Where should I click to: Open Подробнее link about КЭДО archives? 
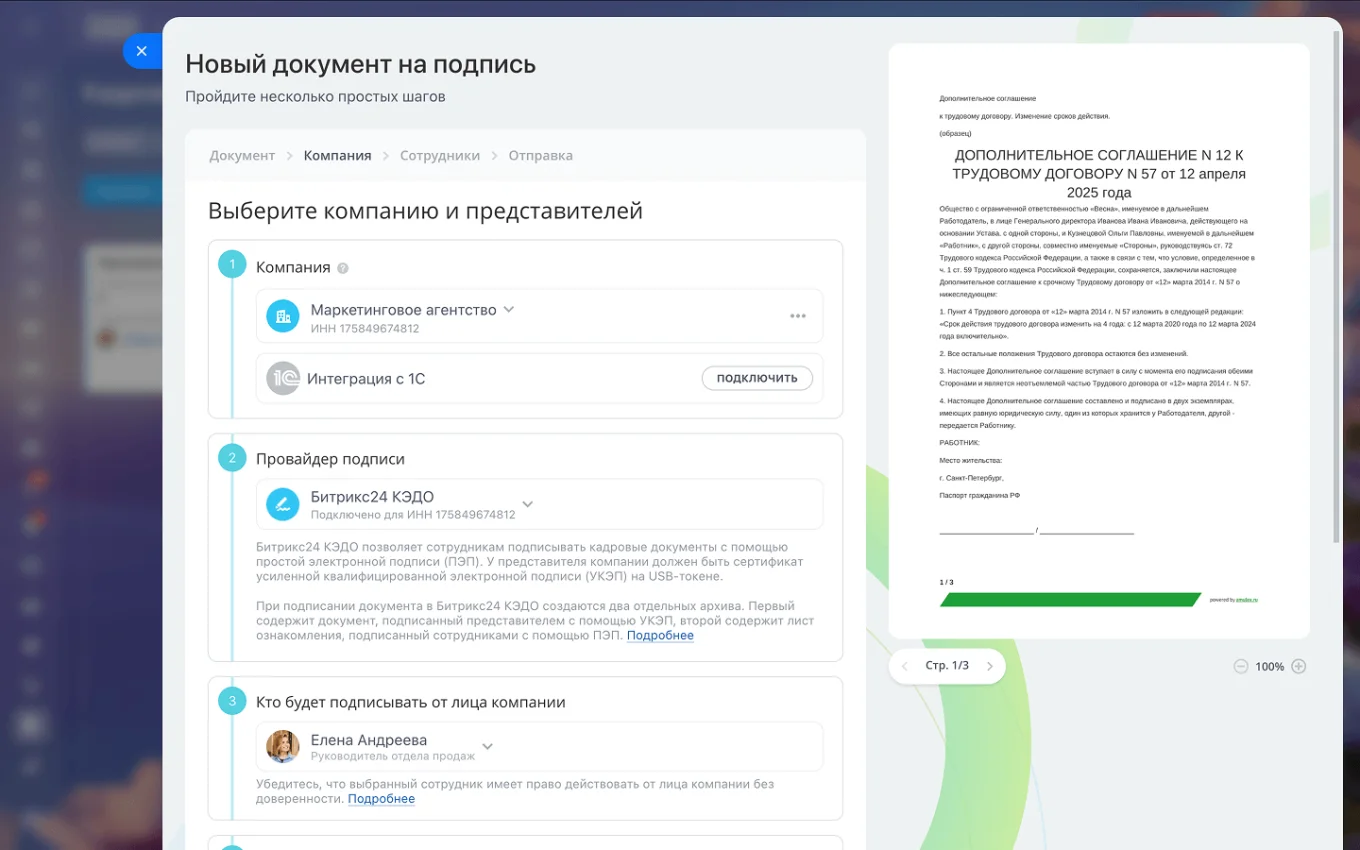coord(660,636)
